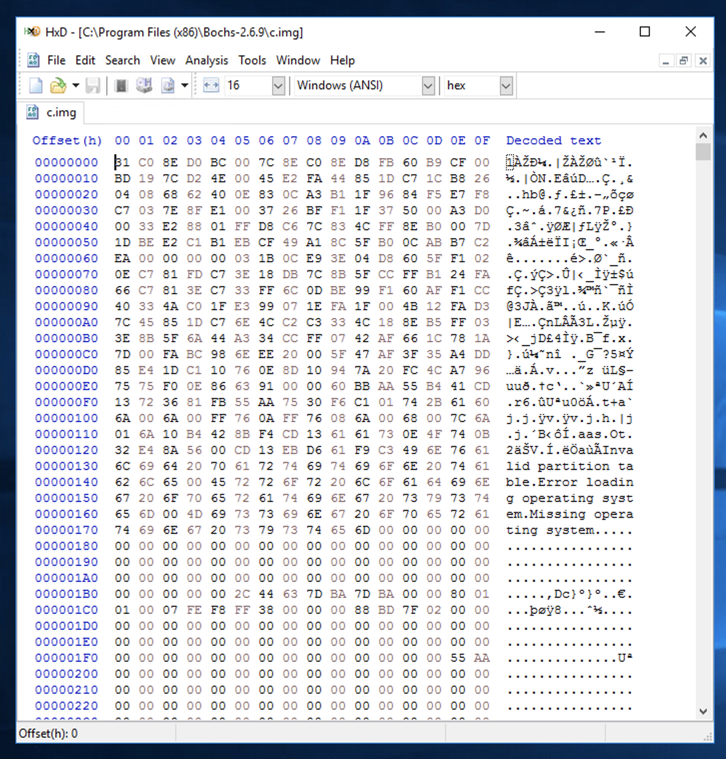726x759 pixels.
Task: Click the window resize grip in status bar
Action: click(708, 736)
